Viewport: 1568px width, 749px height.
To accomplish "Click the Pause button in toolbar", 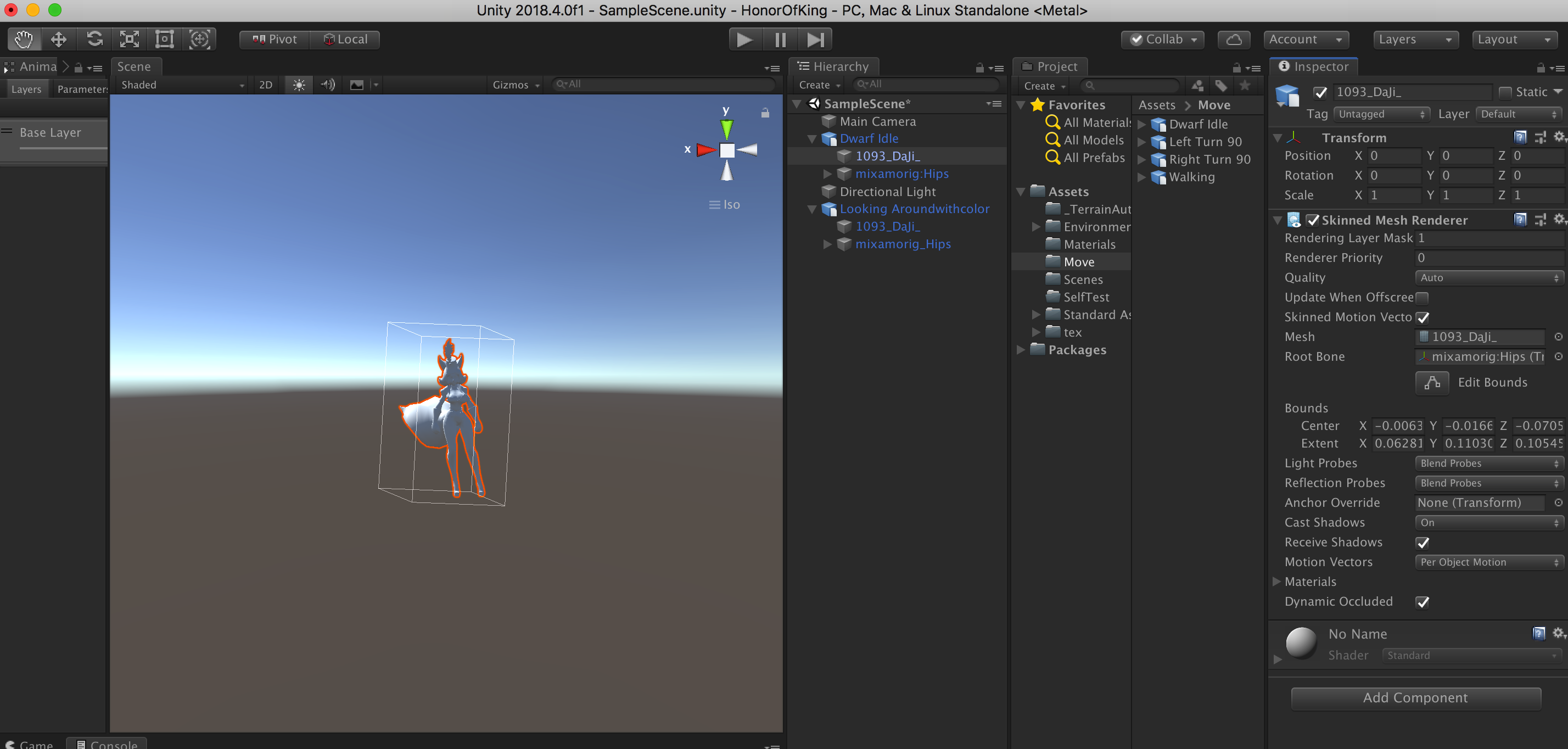I will click(x=780, y=39).
